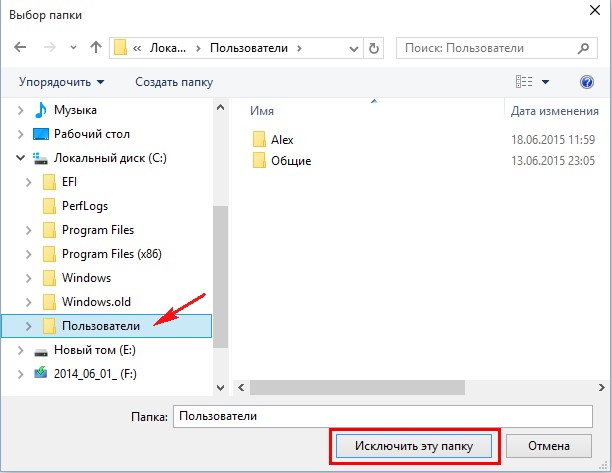
Task: Select 2014_06_01_ (F:) drive
Action: coord(95,374)
